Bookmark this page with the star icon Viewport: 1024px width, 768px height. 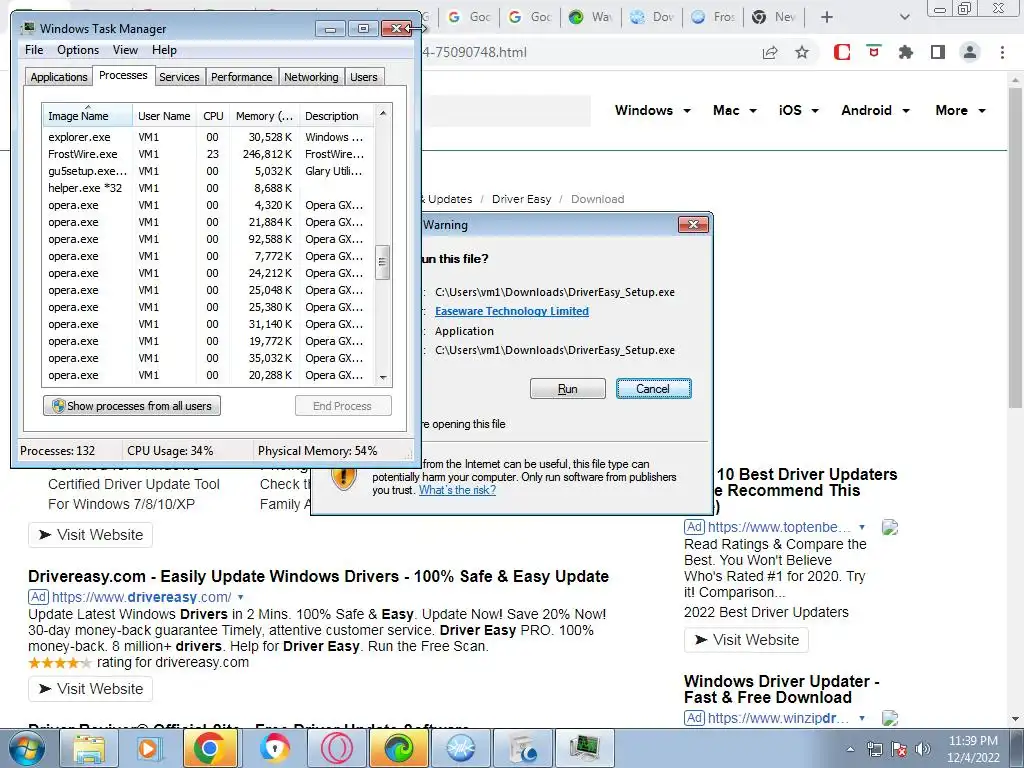802,52
